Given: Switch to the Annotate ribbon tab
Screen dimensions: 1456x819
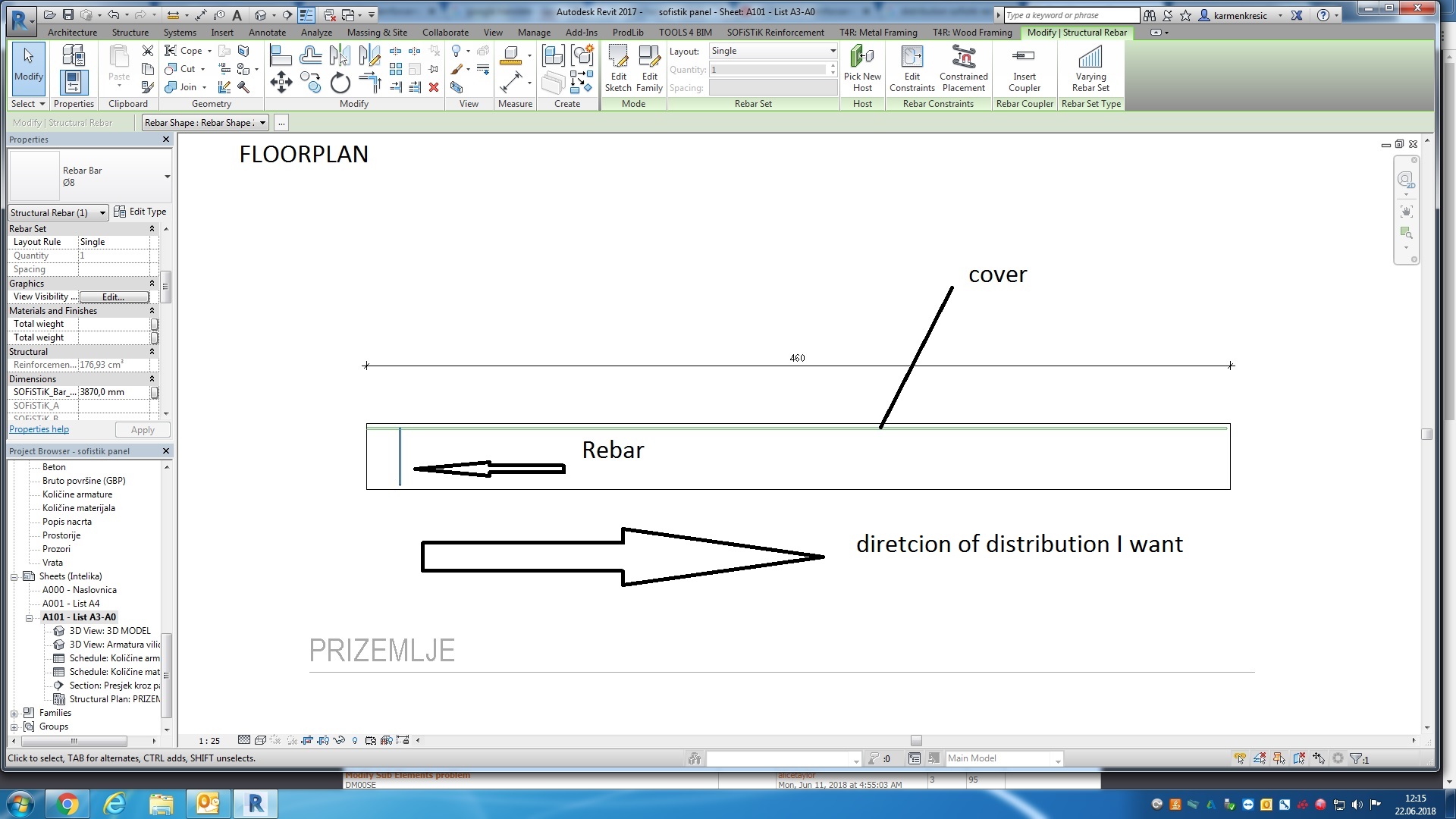Looking at the screenshot, I should 267,33.
